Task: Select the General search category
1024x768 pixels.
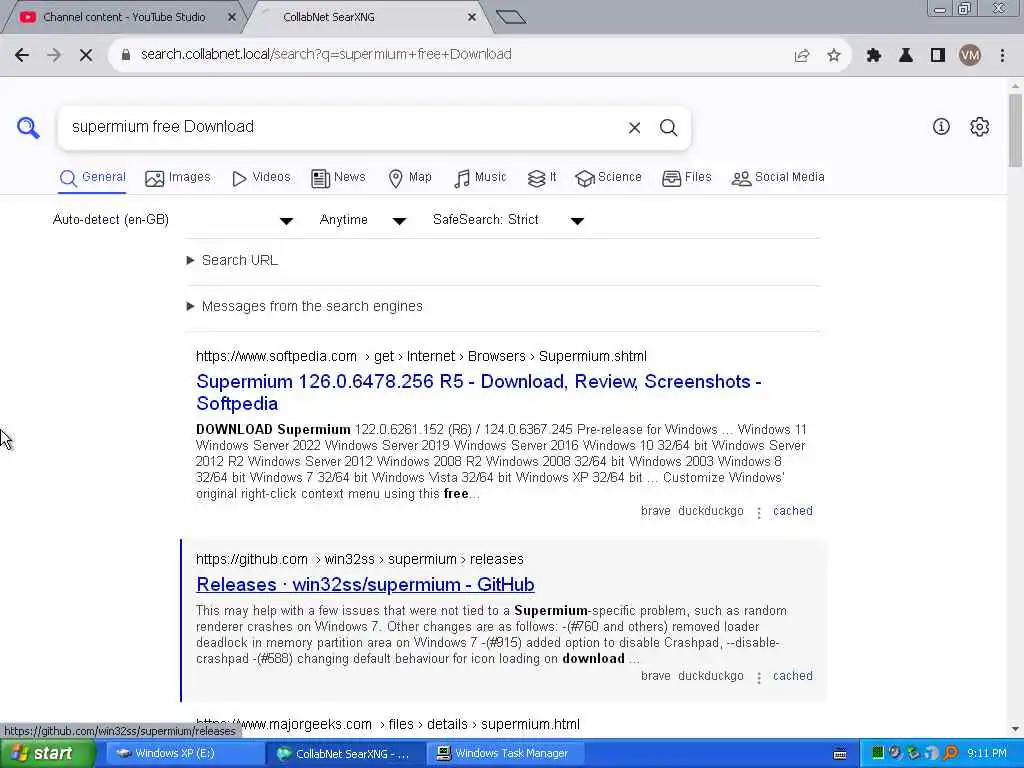Action: click(x=92, y=178)
